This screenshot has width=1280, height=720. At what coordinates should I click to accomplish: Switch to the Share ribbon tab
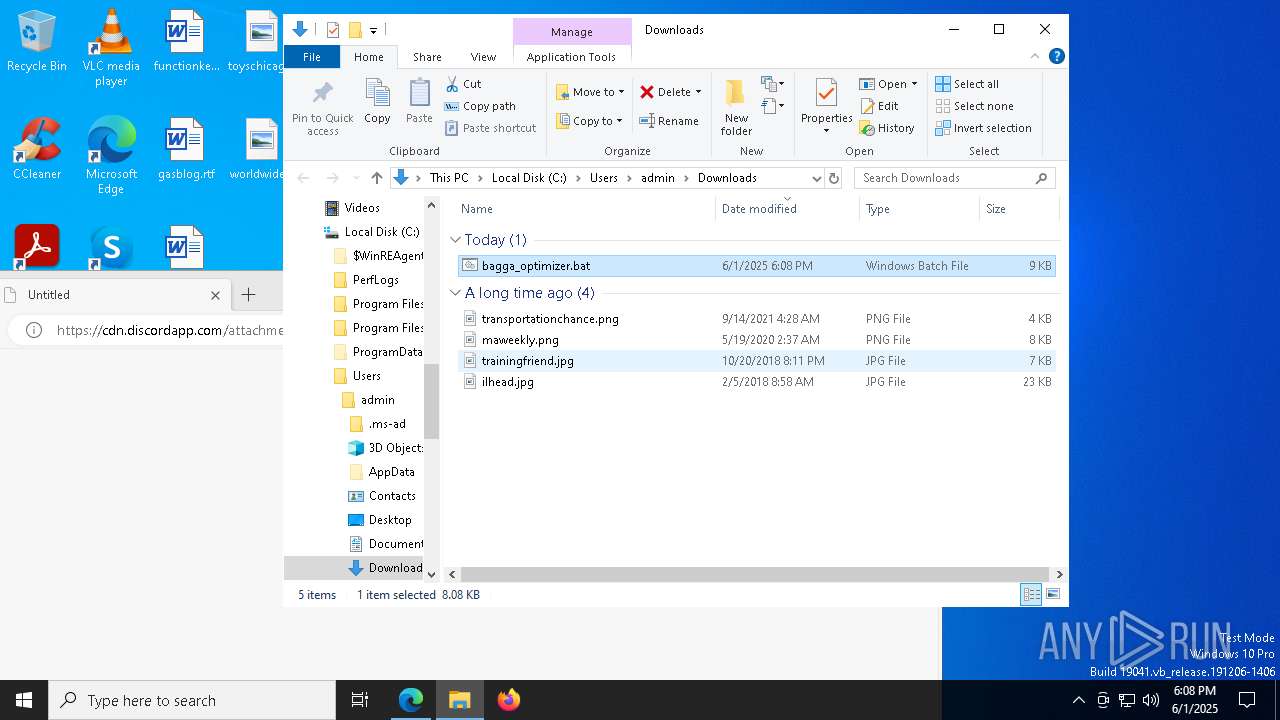427,57
